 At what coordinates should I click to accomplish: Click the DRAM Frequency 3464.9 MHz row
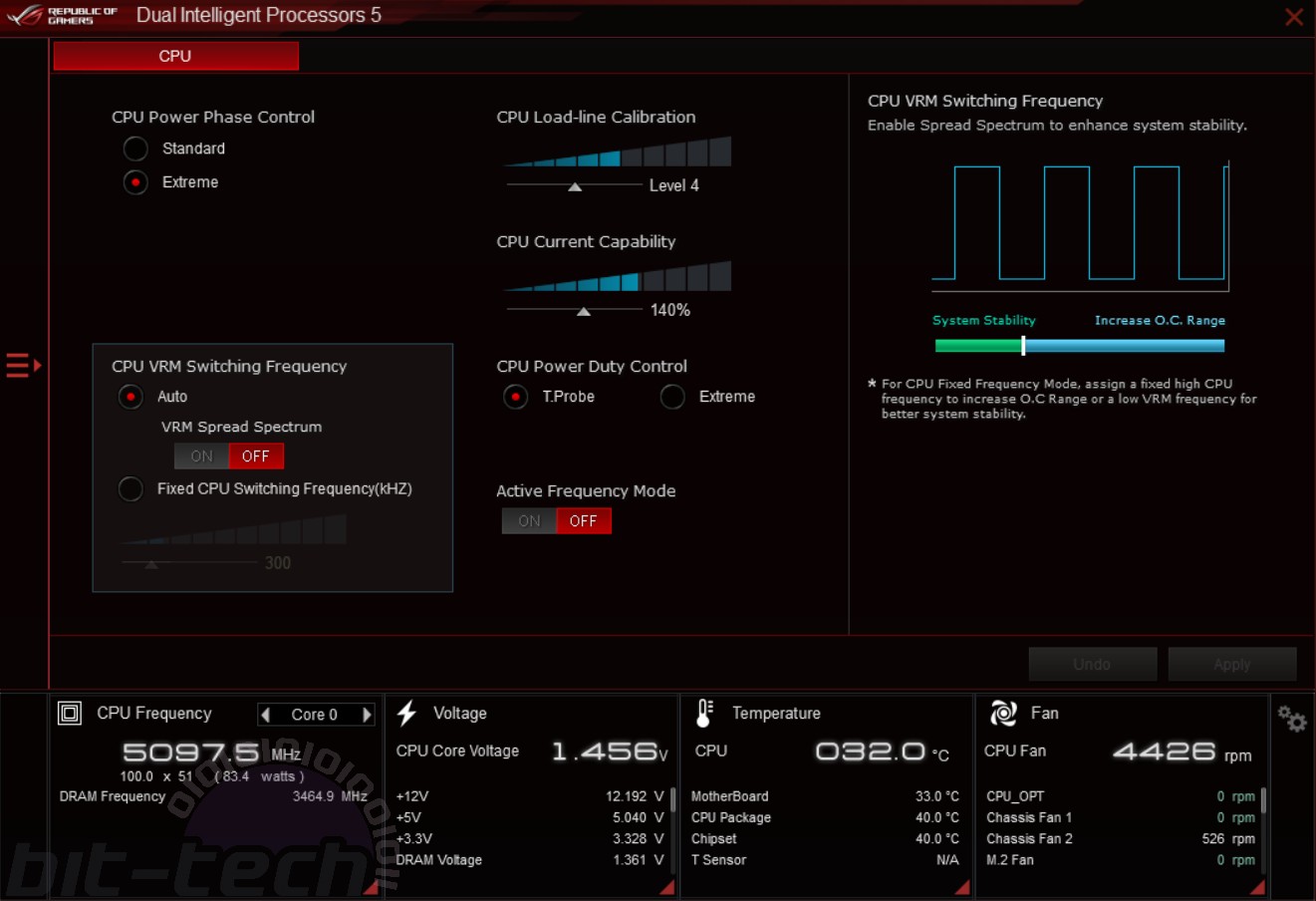(213, 796)
